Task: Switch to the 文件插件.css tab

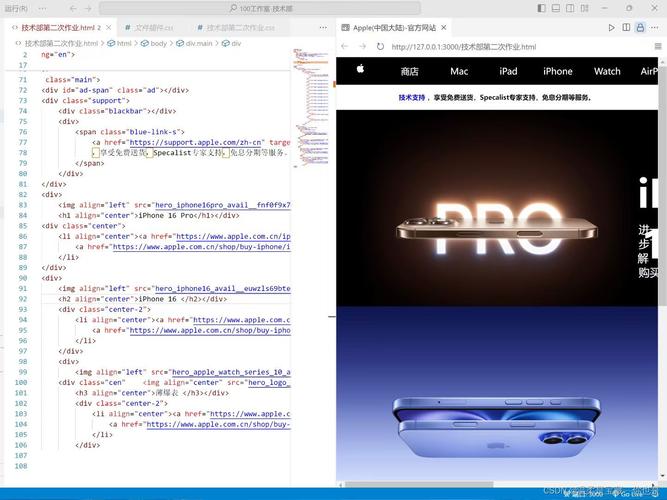Action: tap(153, 28)
